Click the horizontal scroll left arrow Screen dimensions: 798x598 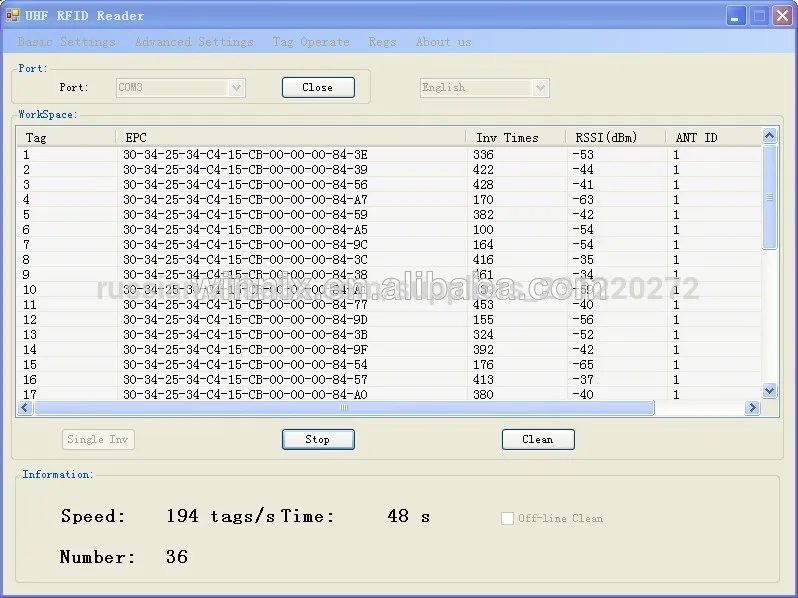coord(26,408)
